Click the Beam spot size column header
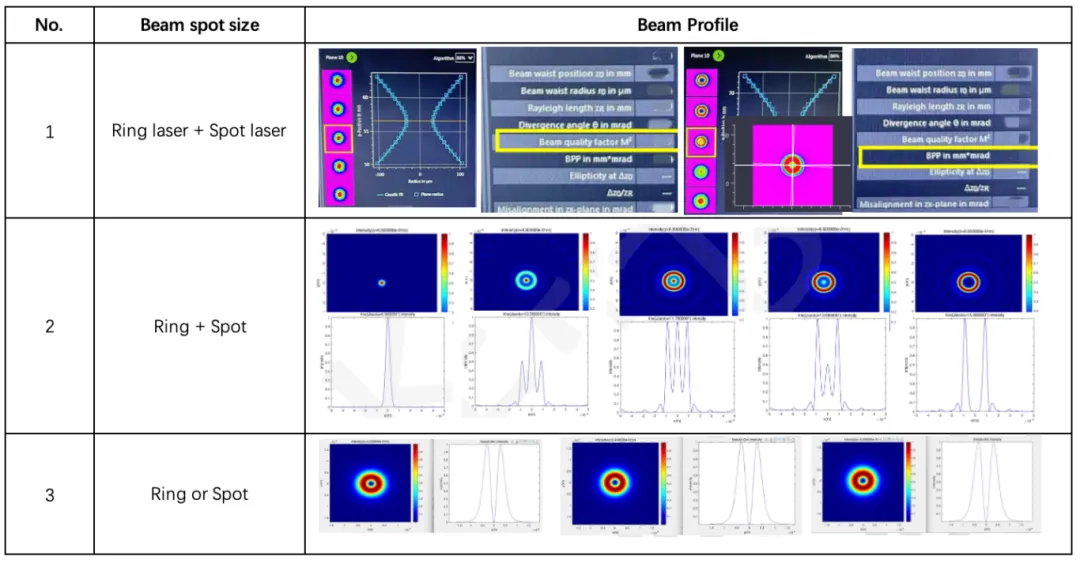 click(x=199, y=25)
